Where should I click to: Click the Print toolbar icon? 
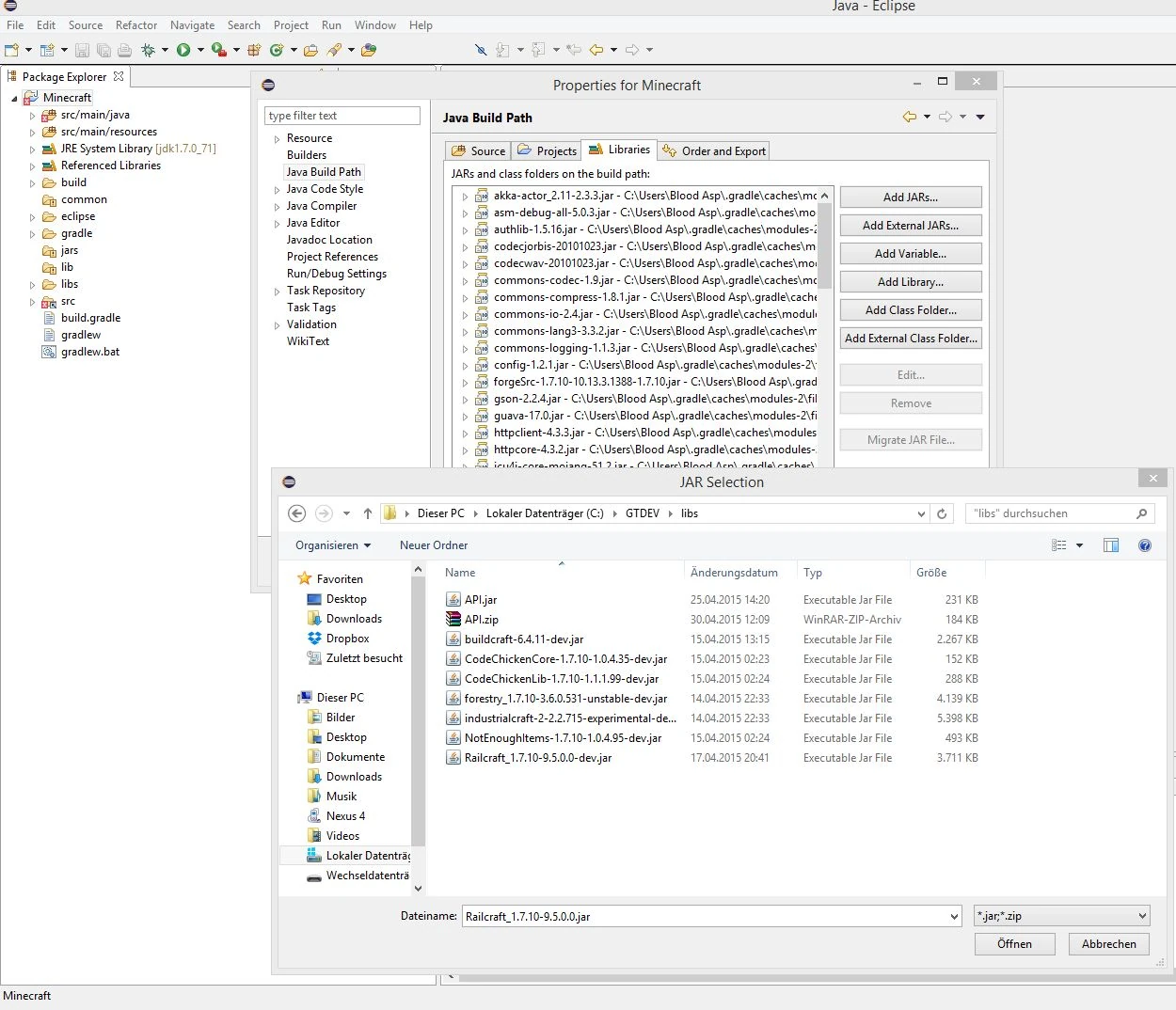coord(124,50)
